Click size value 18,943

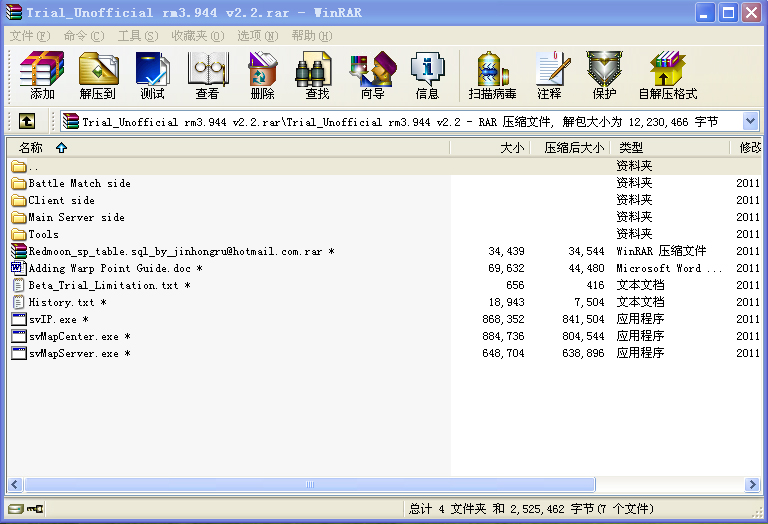pos(506,302)
